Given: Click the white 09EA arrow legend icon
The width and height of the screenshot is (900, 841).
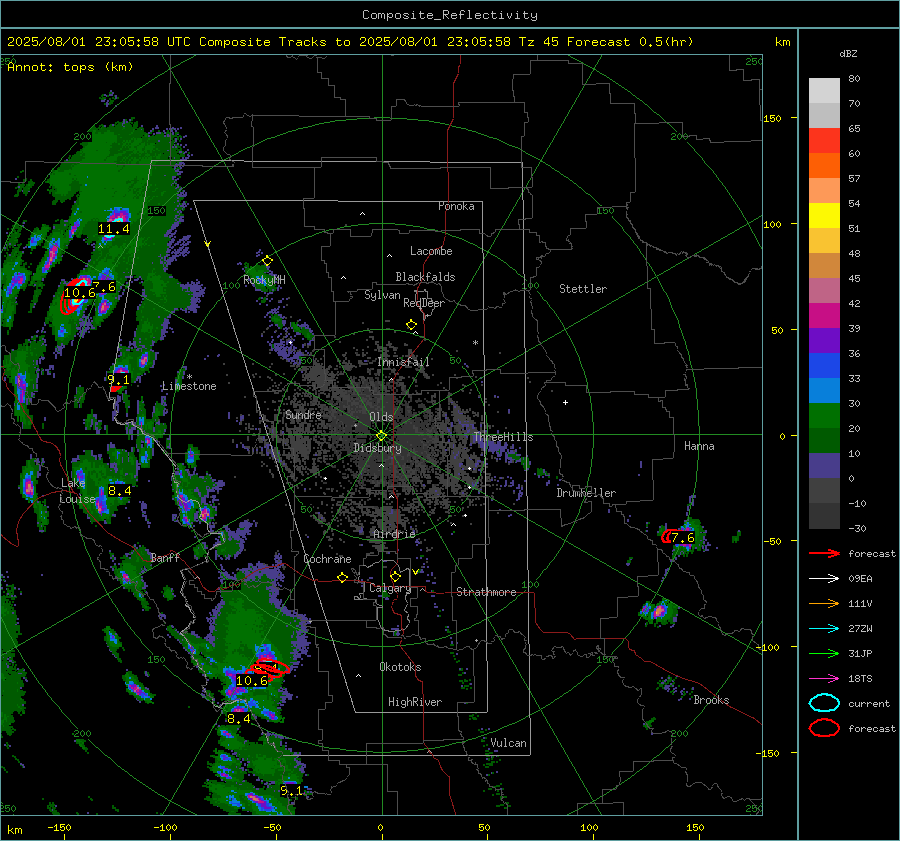Looking at the screenshot, I should pyautogui.click(x=824, y=579).
